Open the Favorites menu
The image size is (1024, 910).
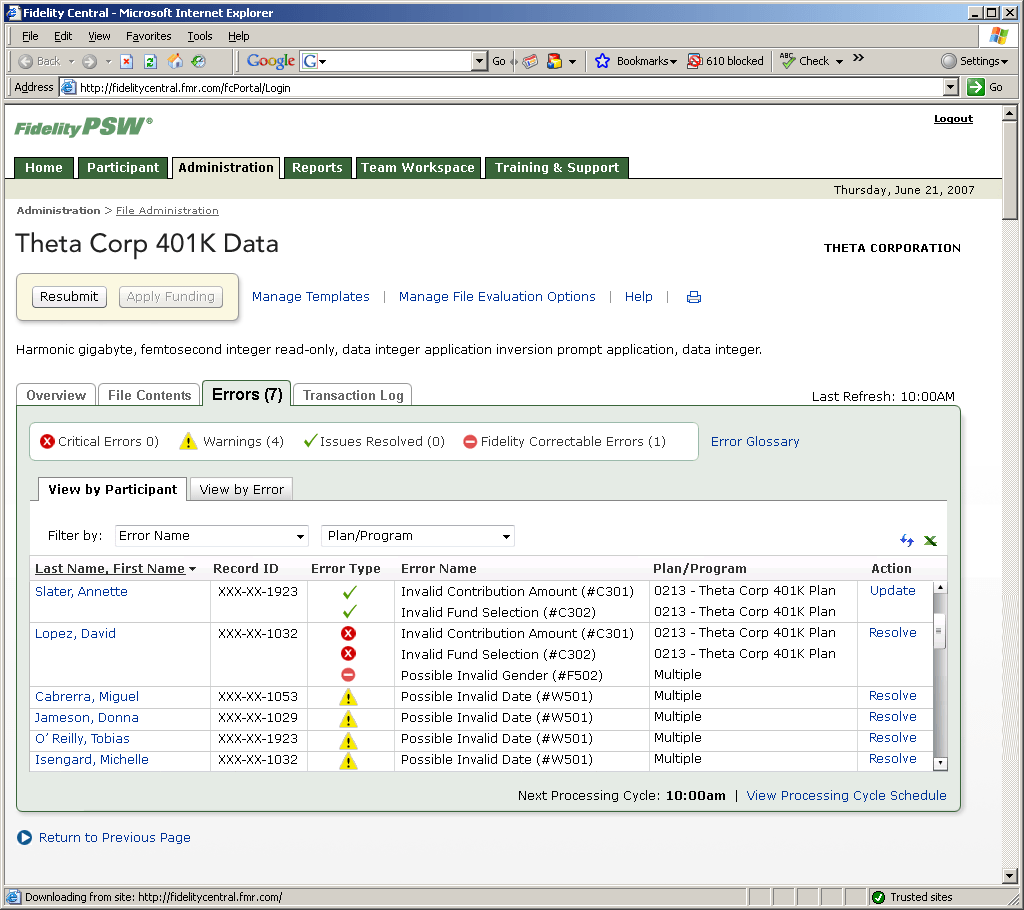148,36
